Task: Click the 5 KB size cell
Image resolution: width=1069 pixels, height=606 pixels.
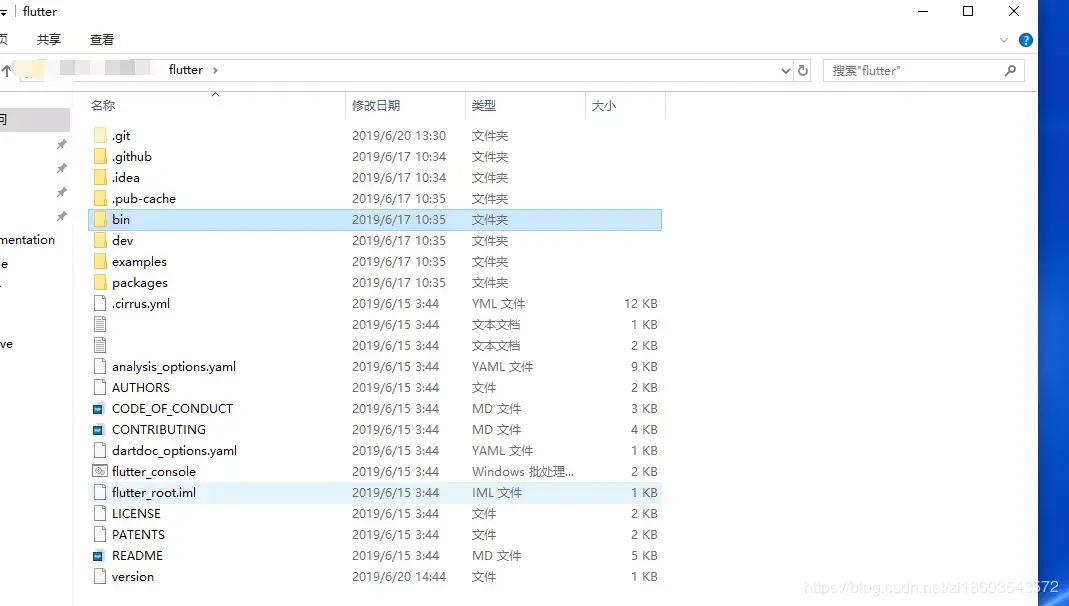Action: [x=644, y=556]
